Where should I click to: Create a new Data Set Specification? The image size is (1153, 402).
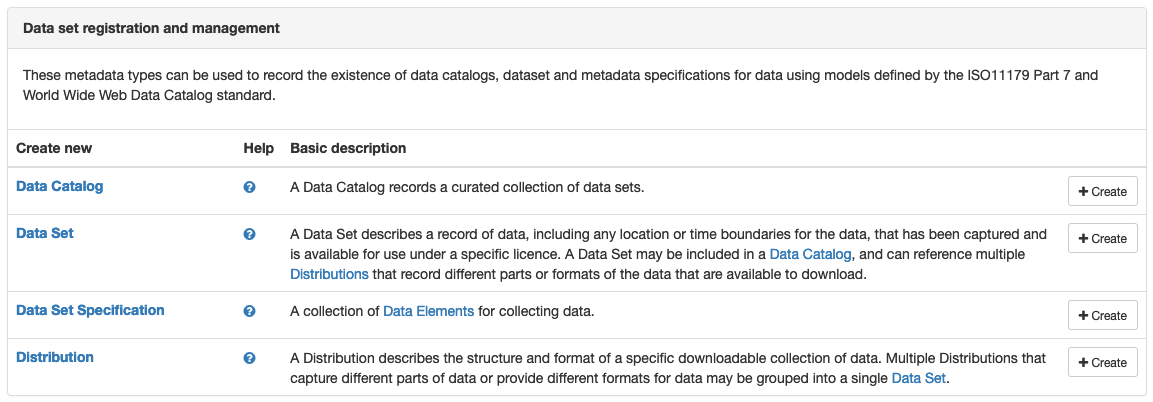pyautogui.click(x=1102, y=315)
